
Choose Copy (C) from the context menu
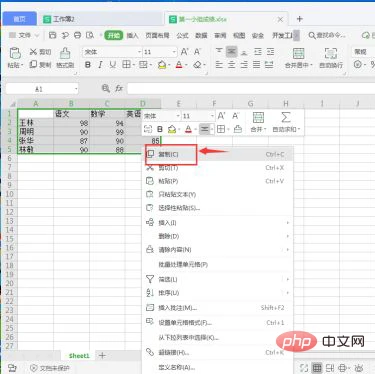[218, 154]
